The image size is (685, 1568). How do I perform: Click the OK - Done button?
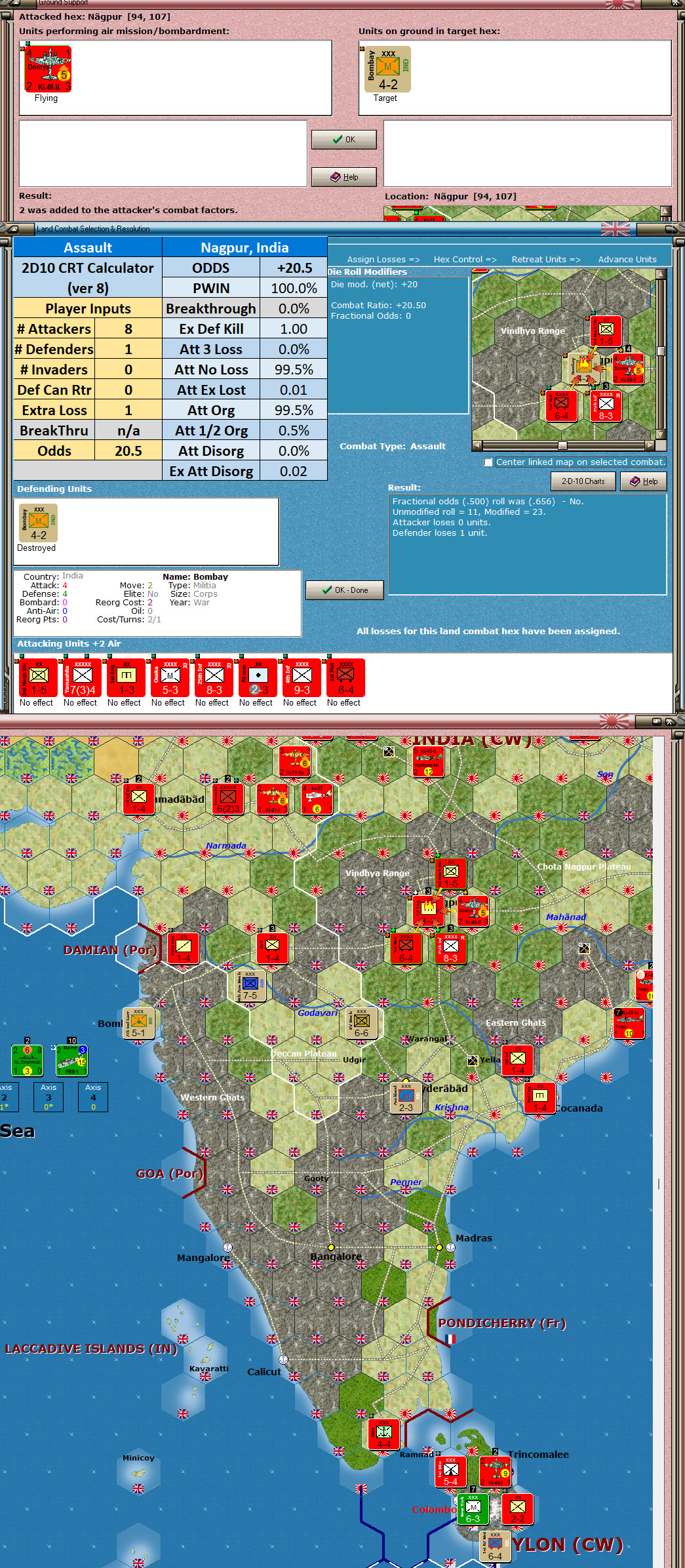click(x=345, y=590)
